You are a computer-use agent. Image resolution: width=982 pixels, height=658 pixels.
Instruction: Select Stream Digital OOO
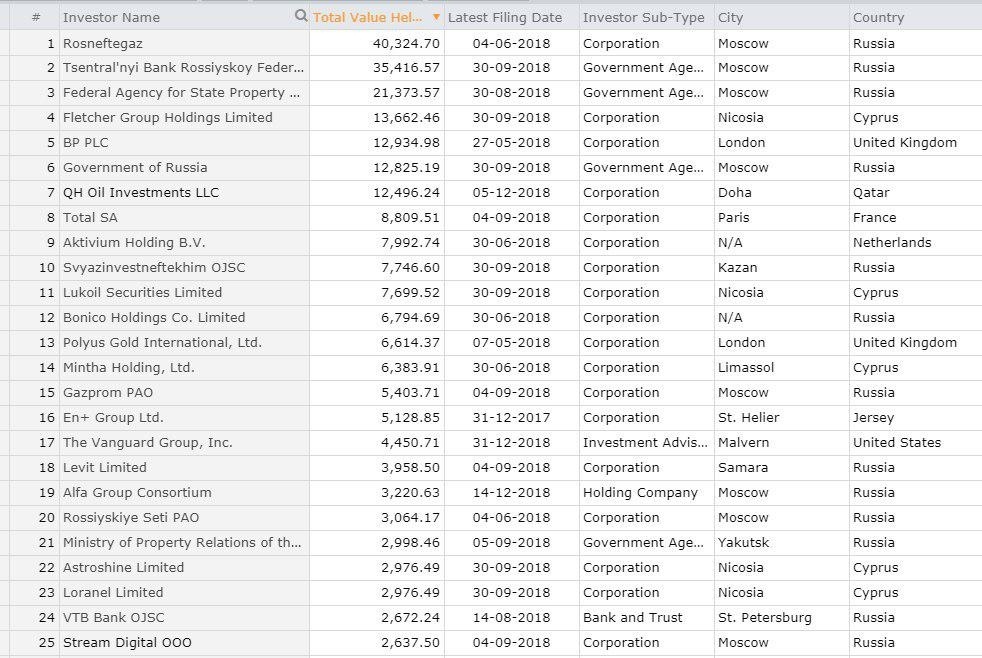[127, 643]
